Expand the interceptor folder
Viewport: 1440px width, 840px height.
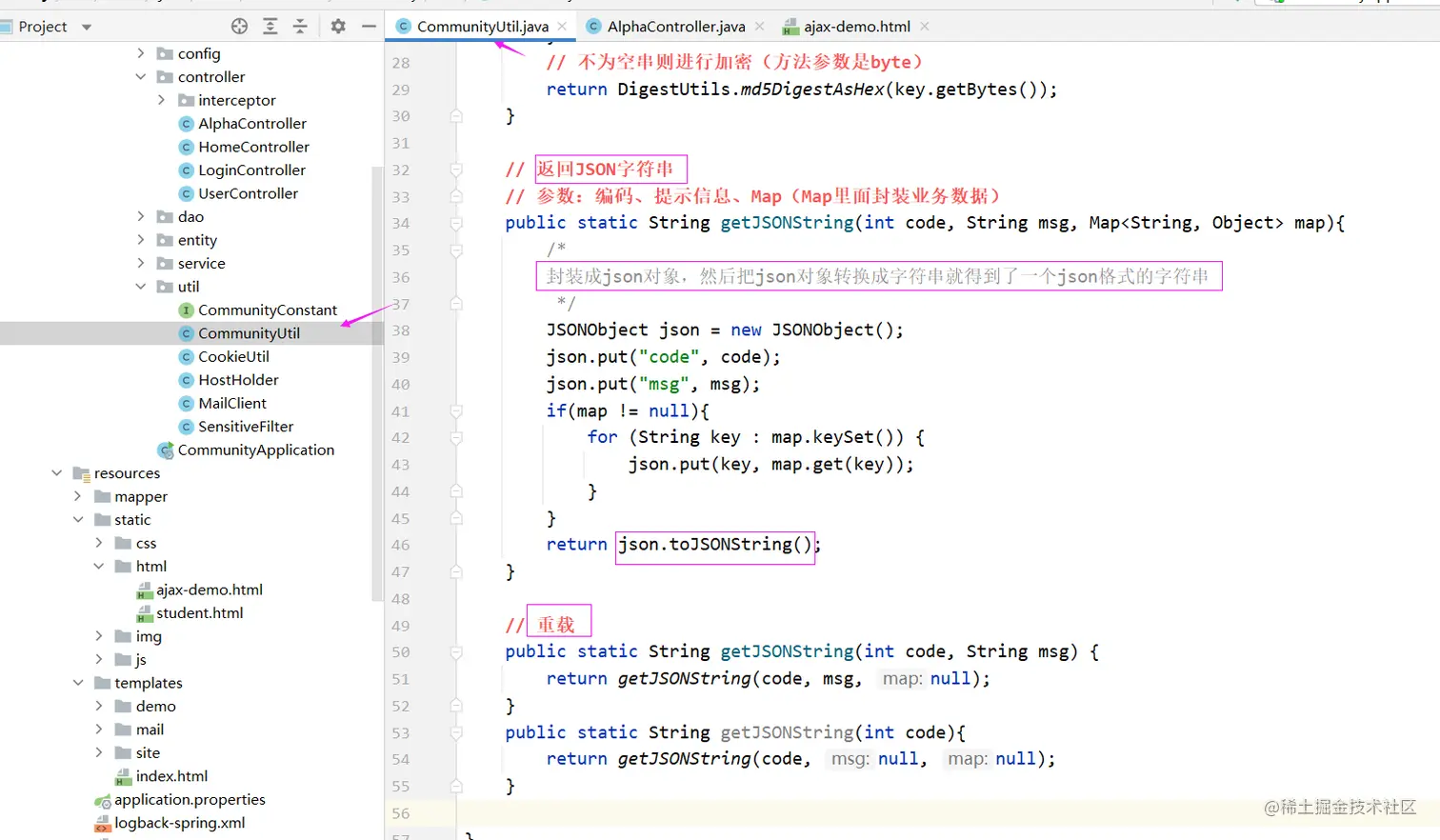(161, 100)
